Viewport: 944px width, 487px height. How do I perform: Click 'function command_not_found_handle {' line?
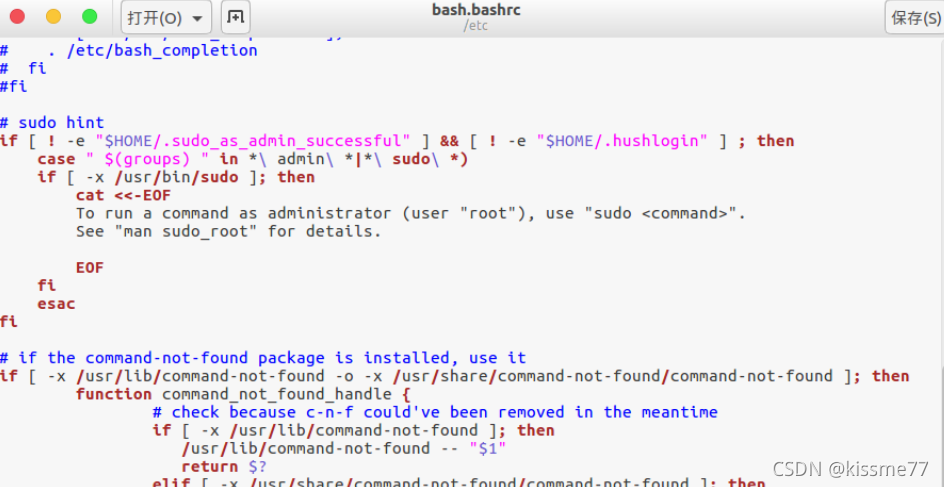click(244, 394)
